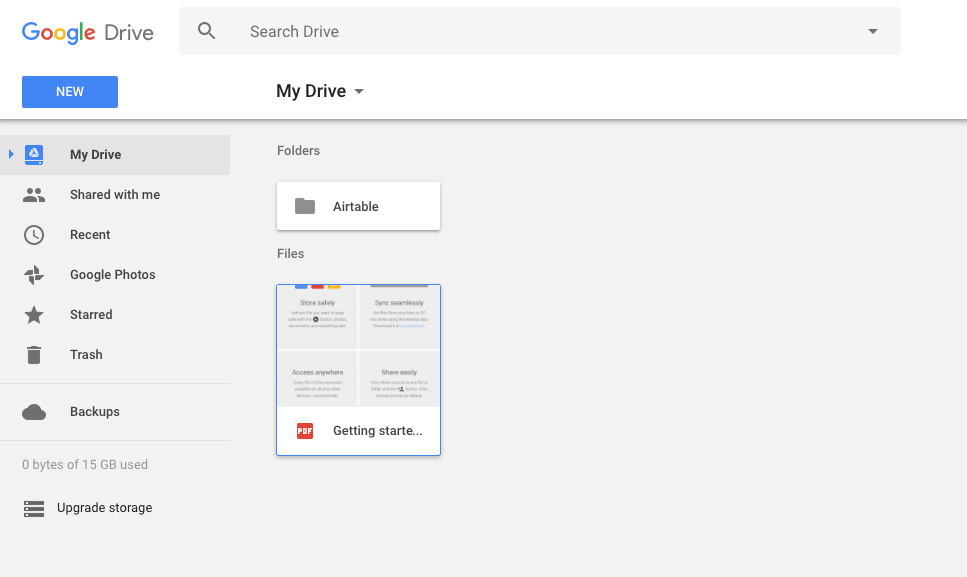Open the Backups section

pyautogui.click(x=94, y=412)
